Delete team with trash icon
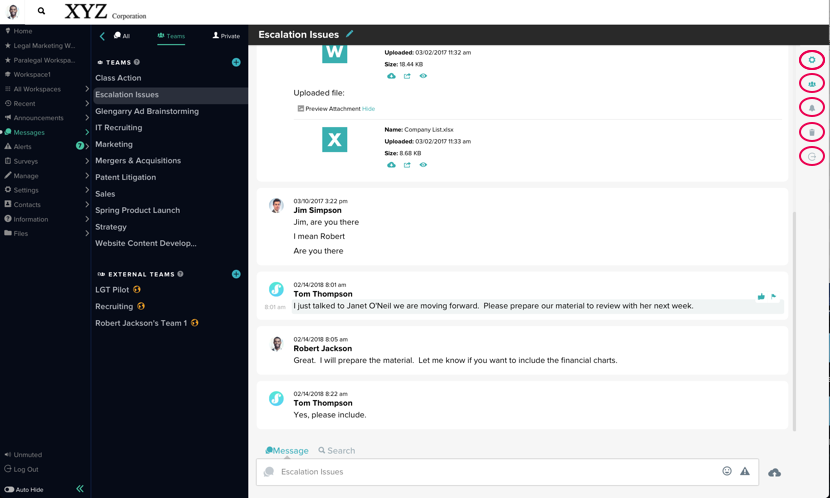The image size is (830, 498). pyautogui.click(x=811, y=132)
